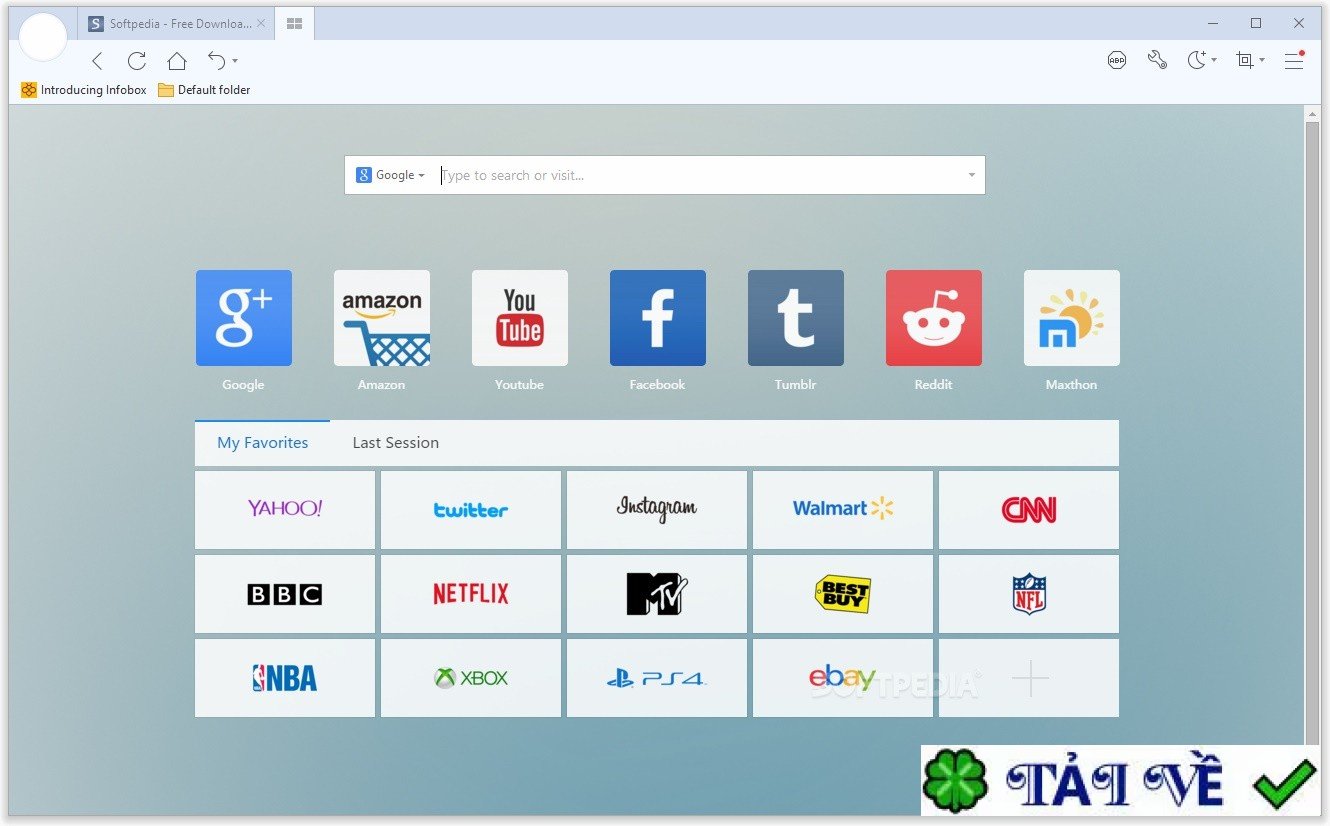The height and width of the screenshot is (826, 1330).
Task: Open the Tumblr quick dial tile
Action: pos(796,318)
